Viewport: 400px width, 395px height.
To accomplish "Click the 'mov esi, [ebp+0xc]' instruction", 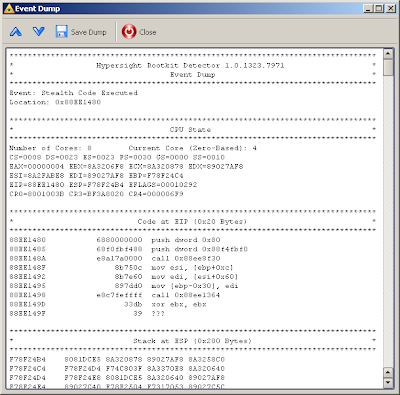I will coord(193,267).
